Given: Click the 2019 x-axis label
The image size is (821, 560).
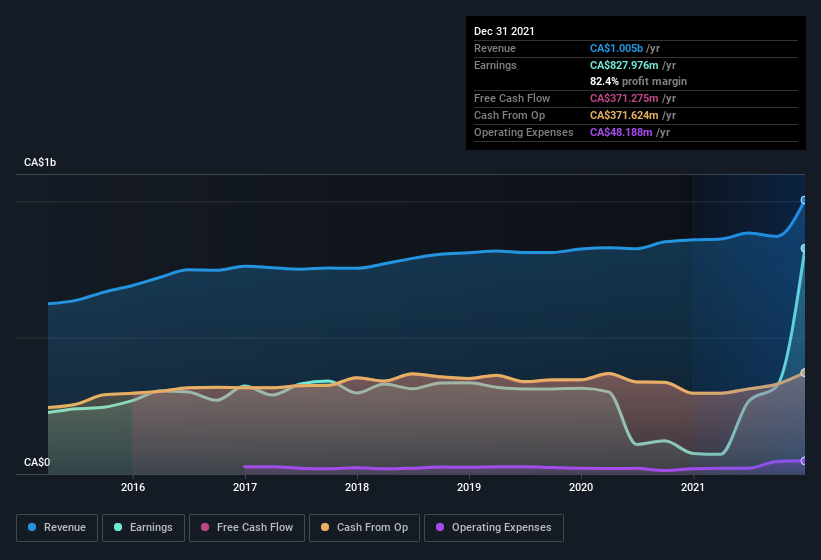Looking at the screenshot, I should click(469, 487).
